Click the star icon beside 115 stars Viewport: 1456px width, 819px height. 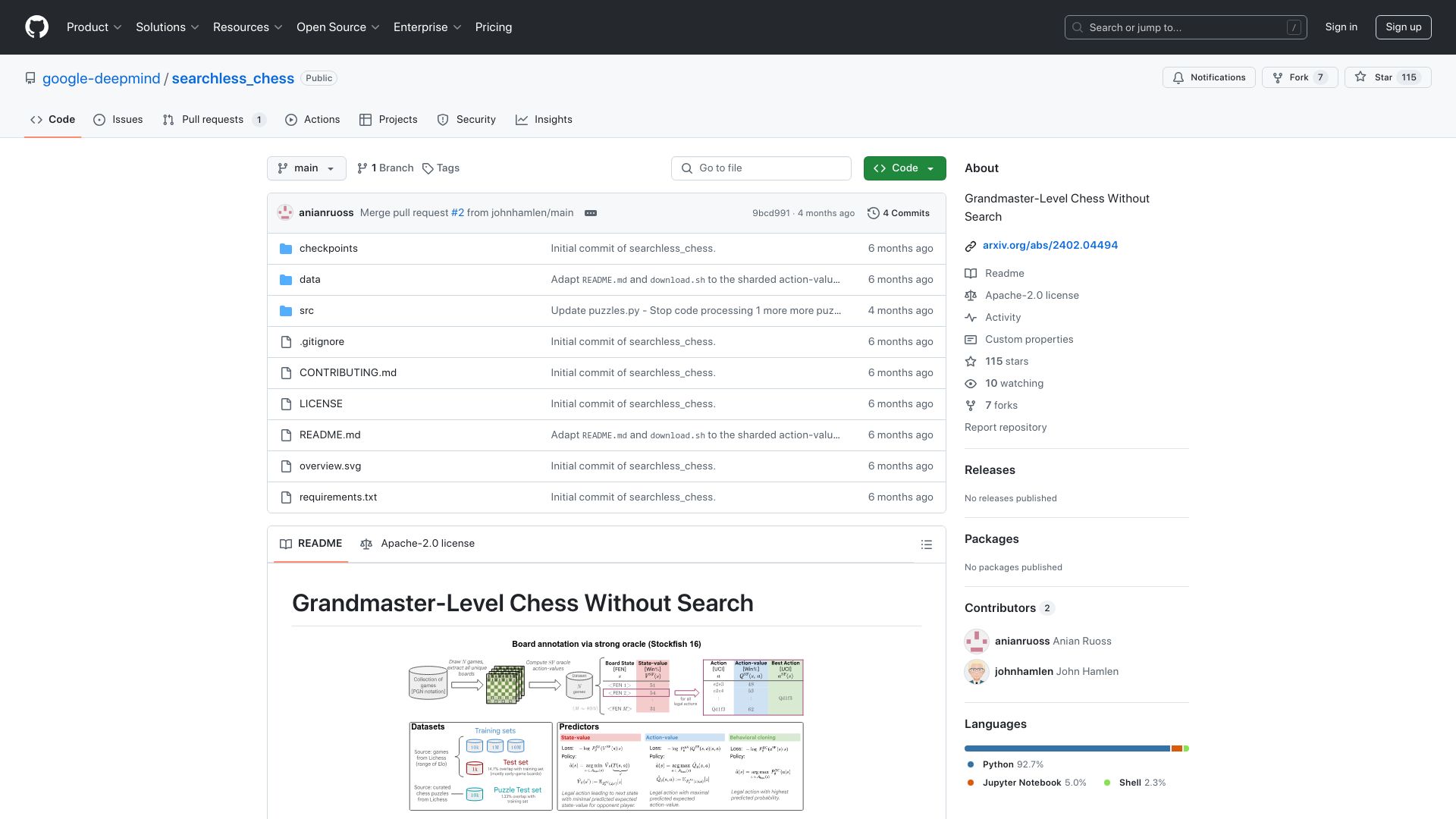click(x=971, y=362)
